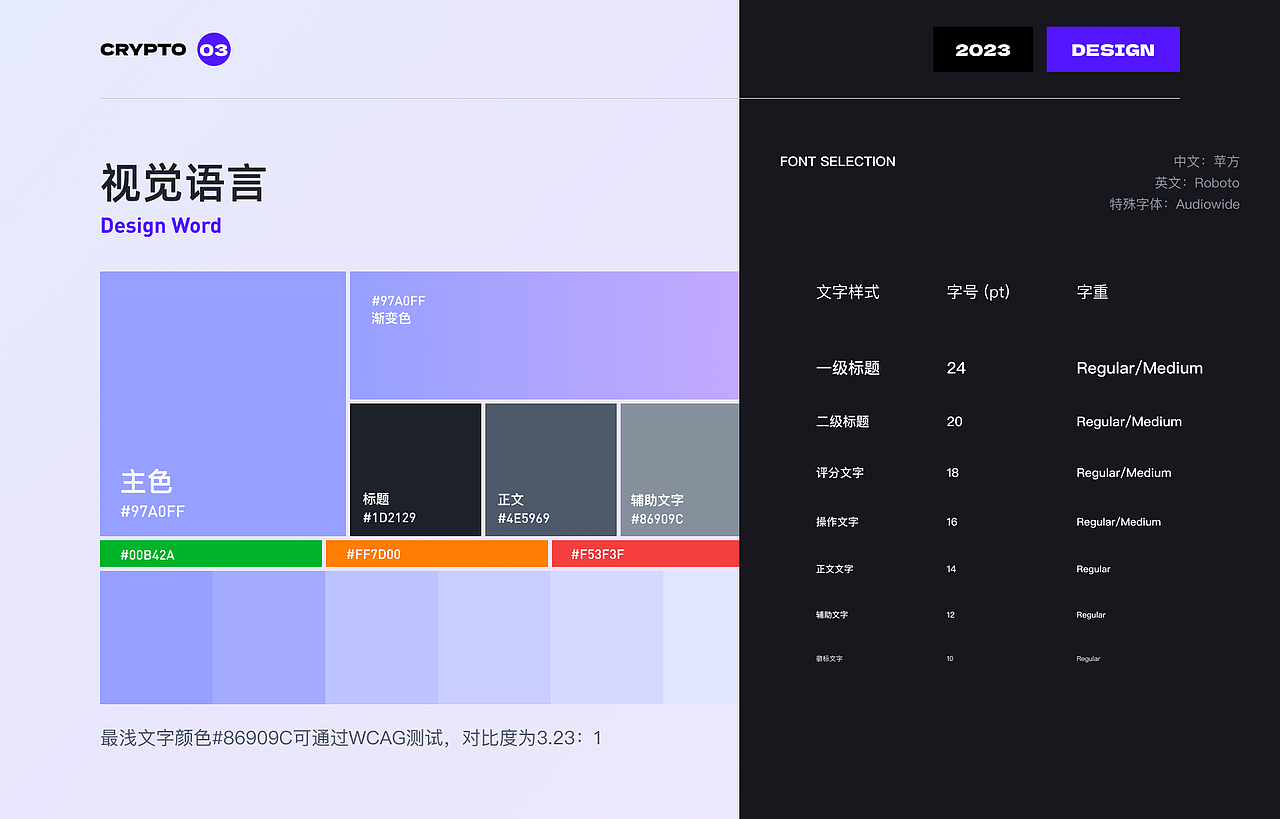The width and height of the screenshot is (1280, 819).
Task: Click the #97A0FF 渐变色 gradient block
Action: coord(543,335)
